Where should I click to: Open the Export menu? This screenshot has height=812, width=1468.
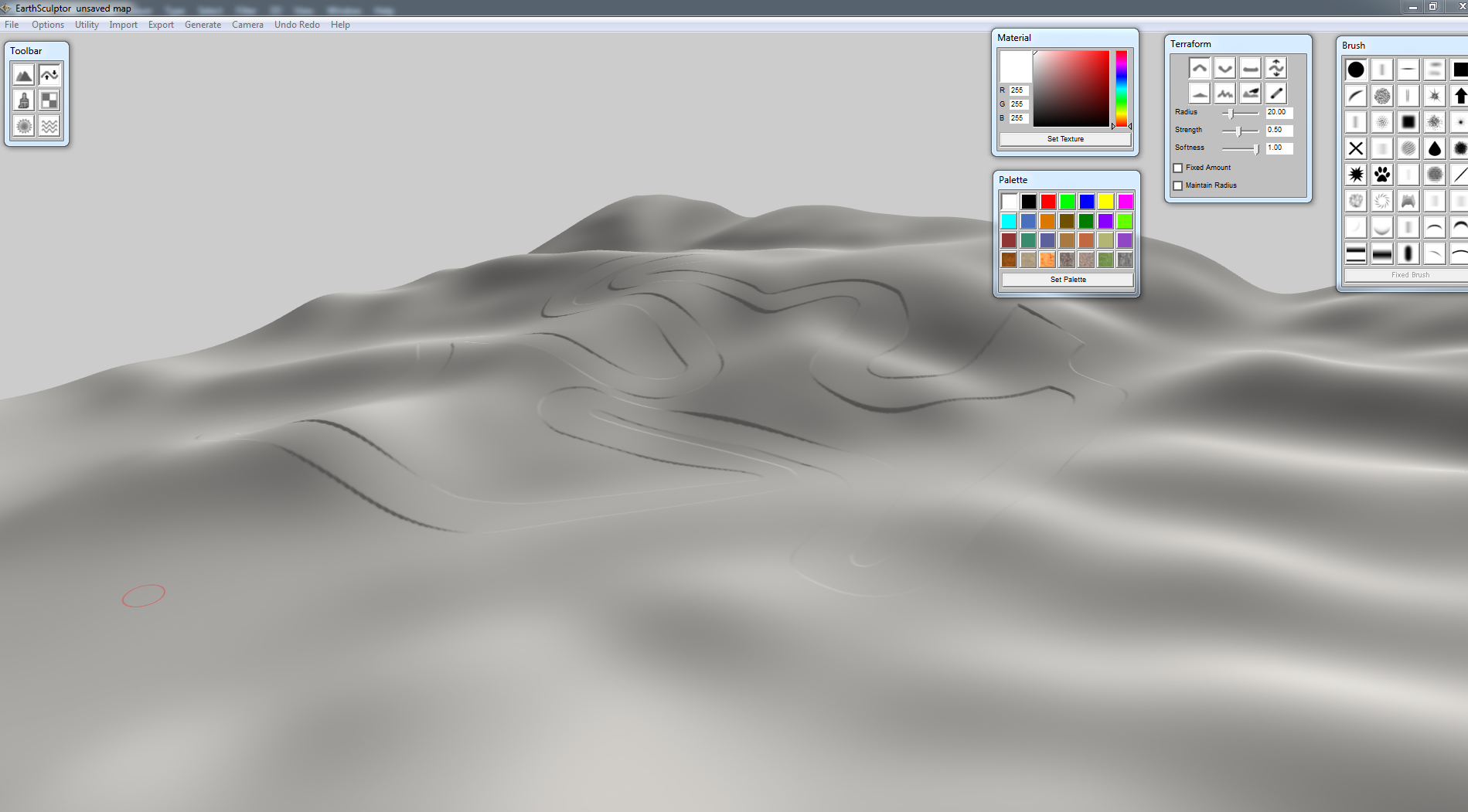click(161, 25)
